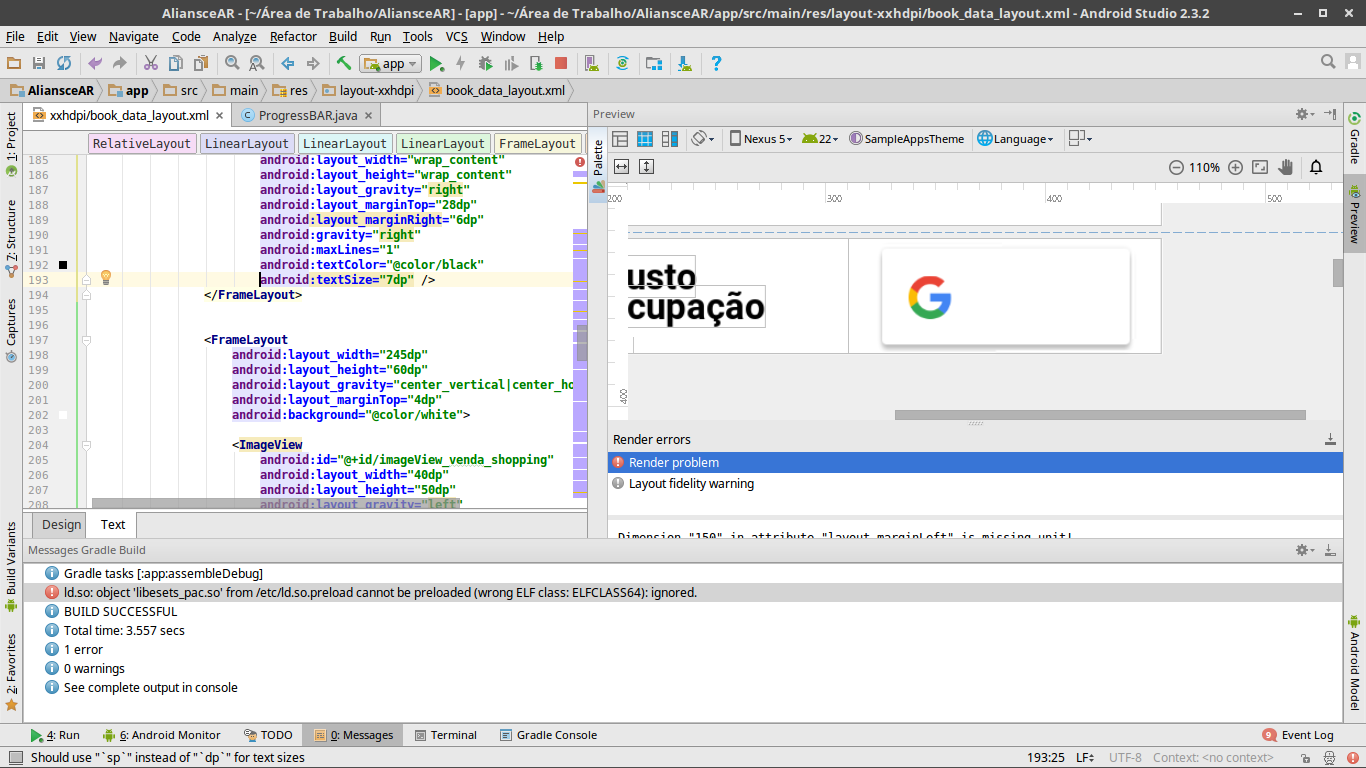
Task: Toggle Blueprint view mode
Action: tap(645, 139)
